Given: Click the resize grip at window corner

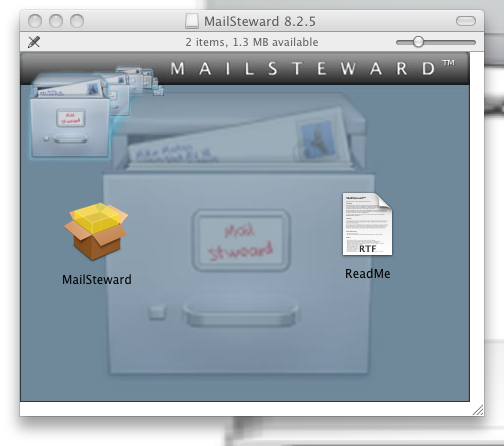Looking at the screenshot, I should coord(478,410).
